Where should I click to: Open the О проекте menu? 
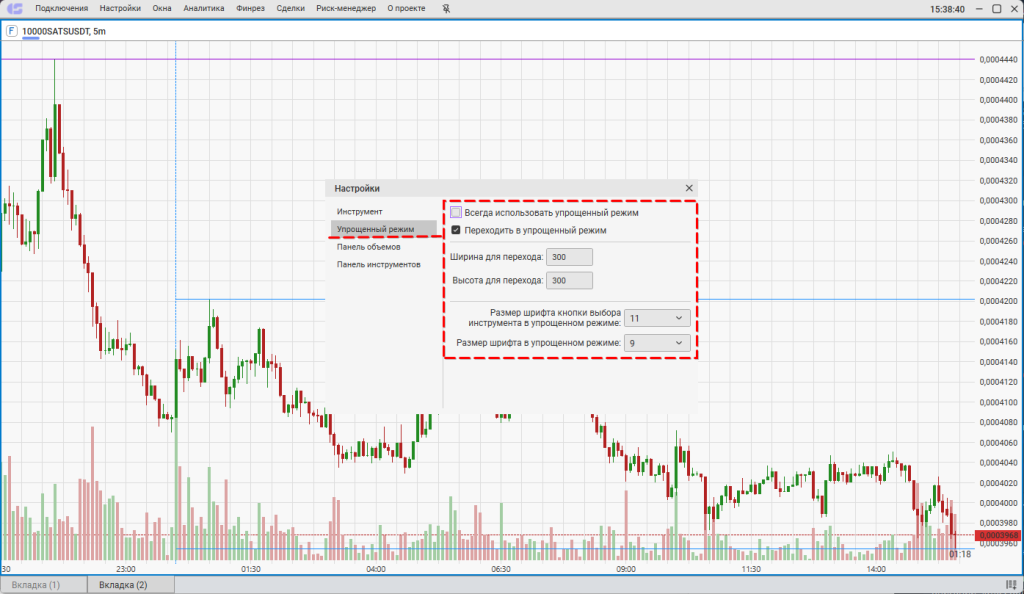tap(406, 8)
